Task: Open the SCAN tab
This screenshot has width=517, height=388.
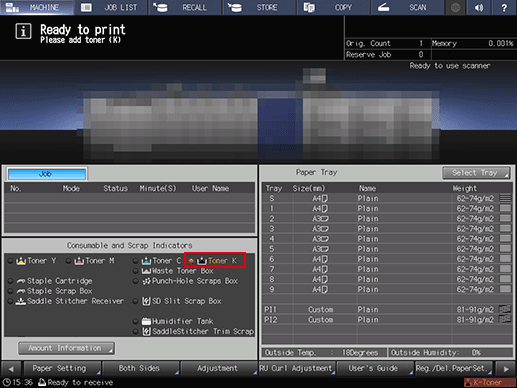Action: coord(407,7)
